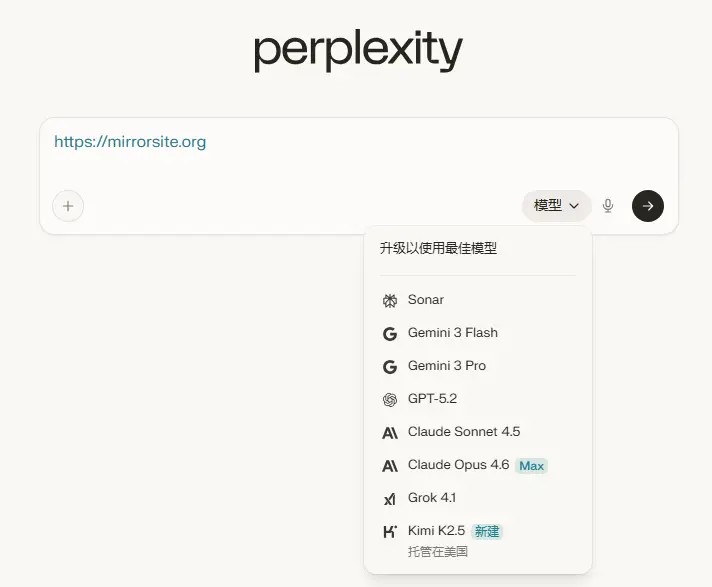Click the Perplexity logo
The width and height of the screenshot is (712, 587).
click(357, 51)
